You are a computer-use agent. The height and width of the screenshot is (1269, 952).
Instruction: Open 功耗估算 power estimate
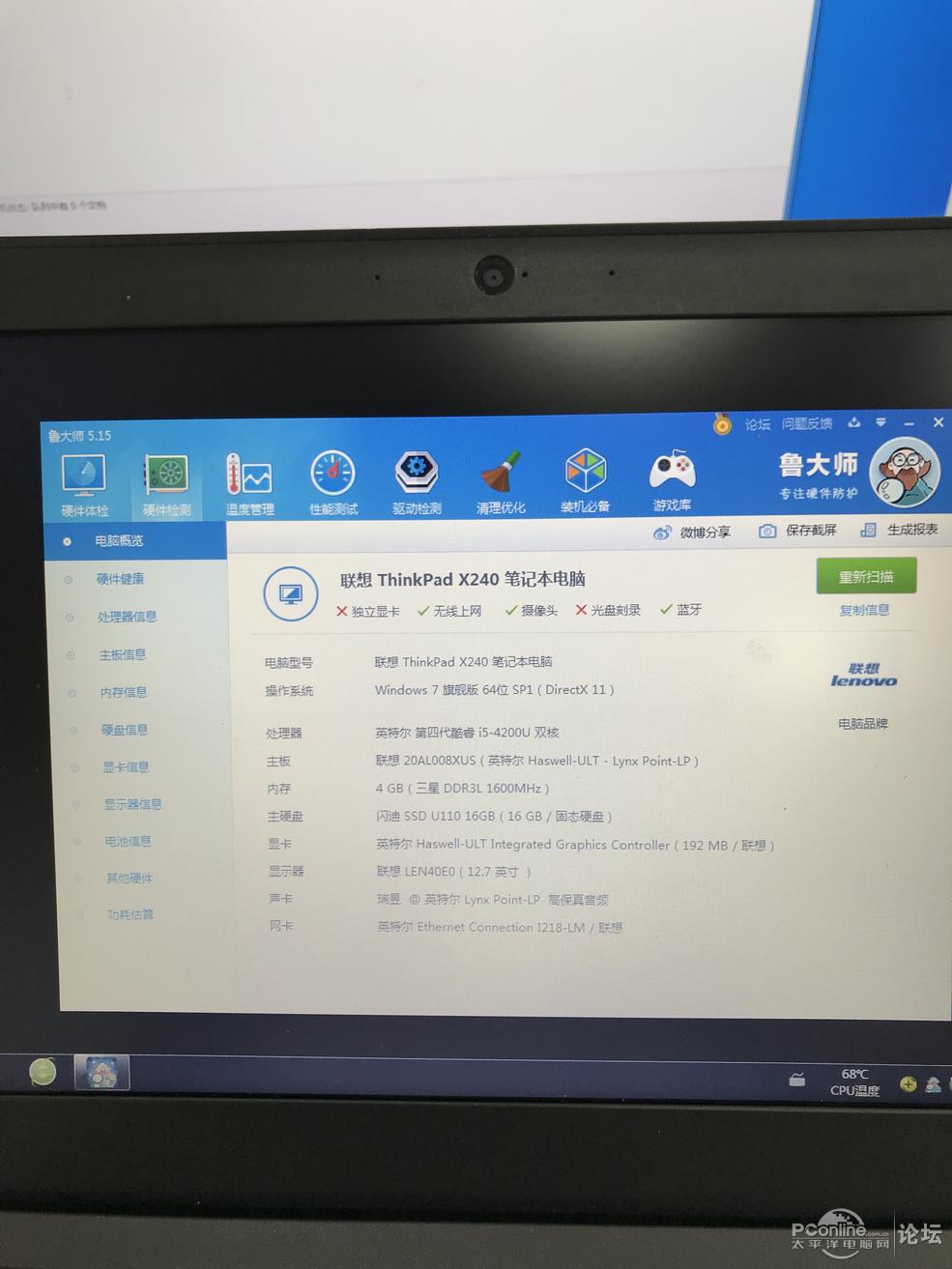tap(130, 914)
